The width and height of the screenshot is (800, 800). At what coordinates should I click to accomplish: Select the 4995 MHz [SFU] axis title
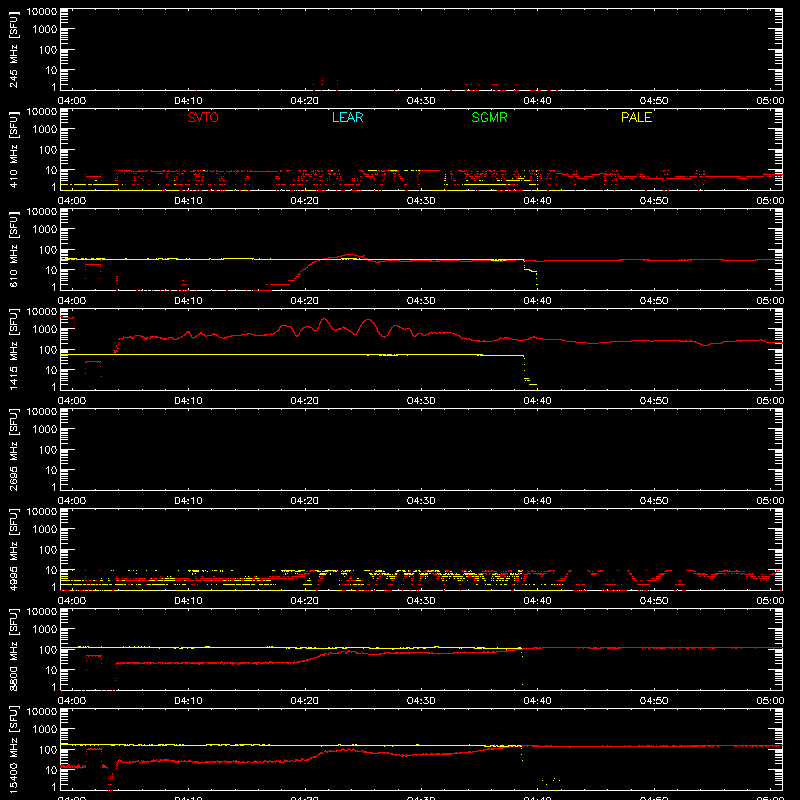click(x=13, y=549)
